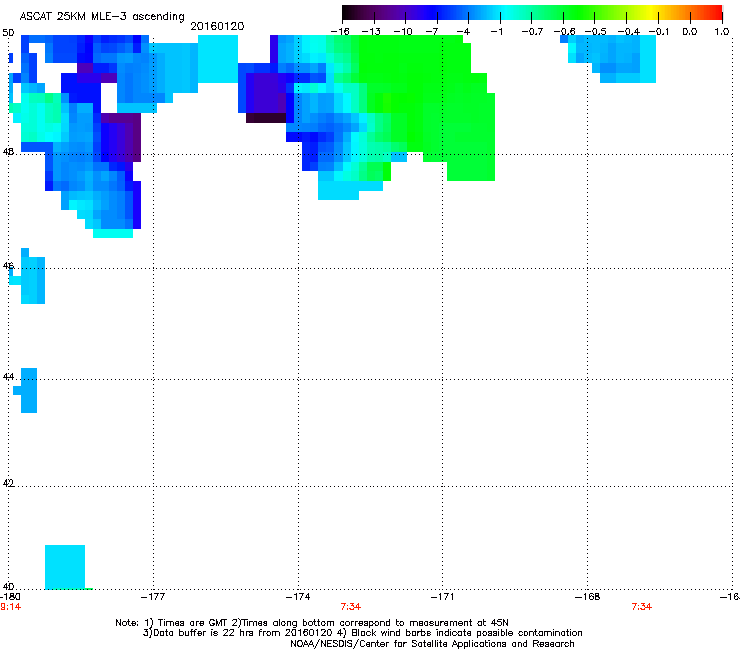Click the 'ASCAT 25KM MLE-3 ascending' title

(x=102, y=17)
